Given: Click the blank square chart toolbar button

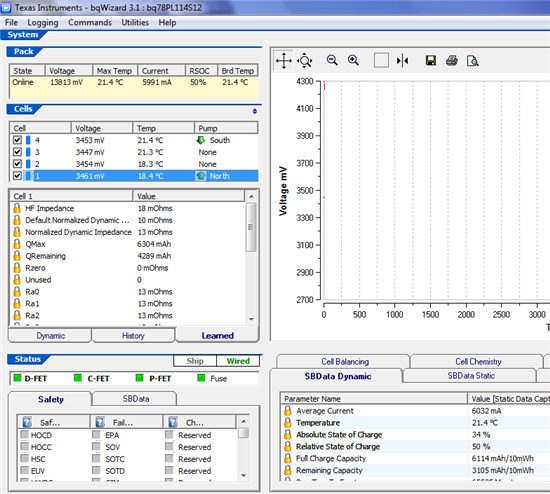Looking at the screenshot, I should [x=381, y=60].
